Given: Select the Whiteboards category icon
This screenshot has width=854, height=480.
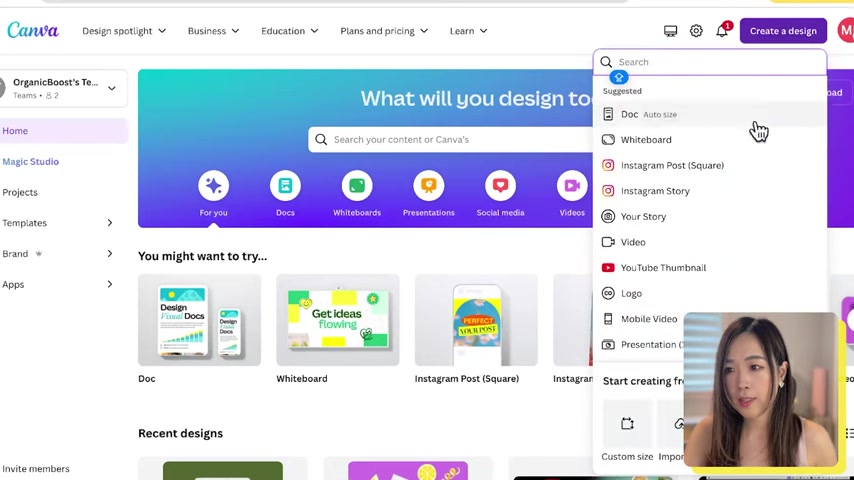Looking at the screenshot, I should click(357, 186).
